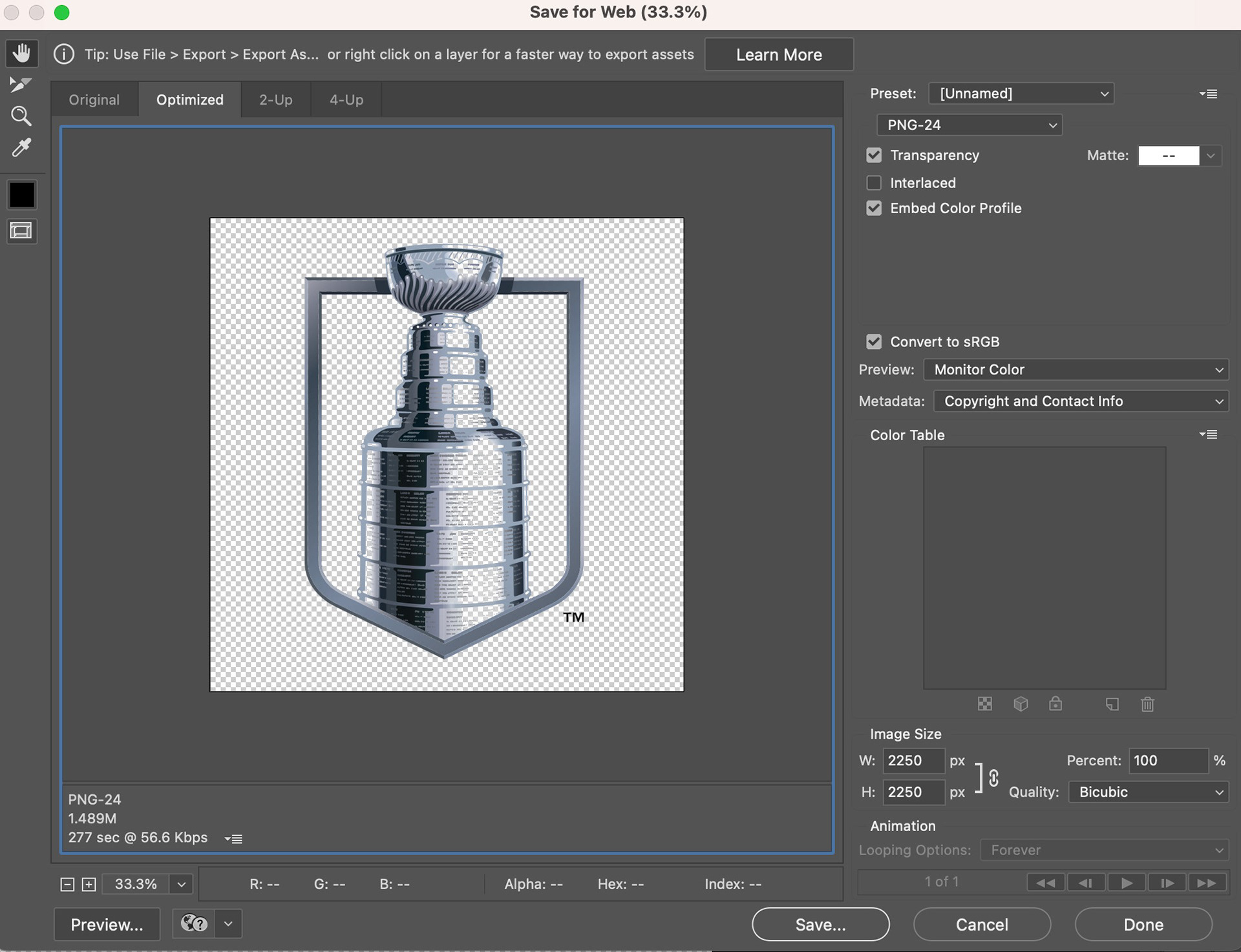This screenshot has width=1241, height=952.
Task: Select the Eyedropper tool
Action: [21, 148]
